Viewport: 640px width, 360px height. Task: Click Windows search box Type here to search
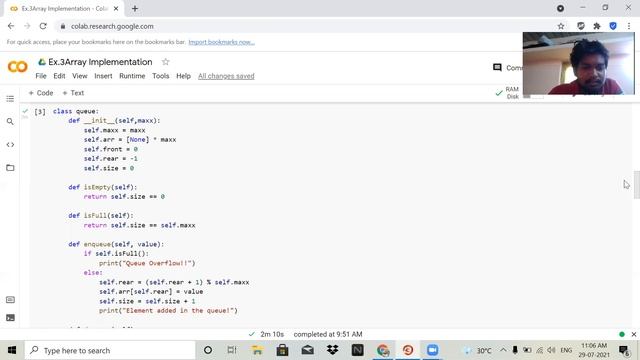110,350
